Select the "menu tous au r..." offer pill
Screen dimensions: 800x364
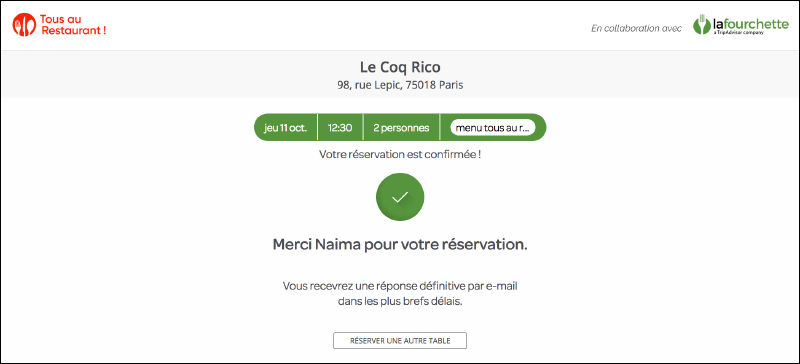click(x=493, y=128)
